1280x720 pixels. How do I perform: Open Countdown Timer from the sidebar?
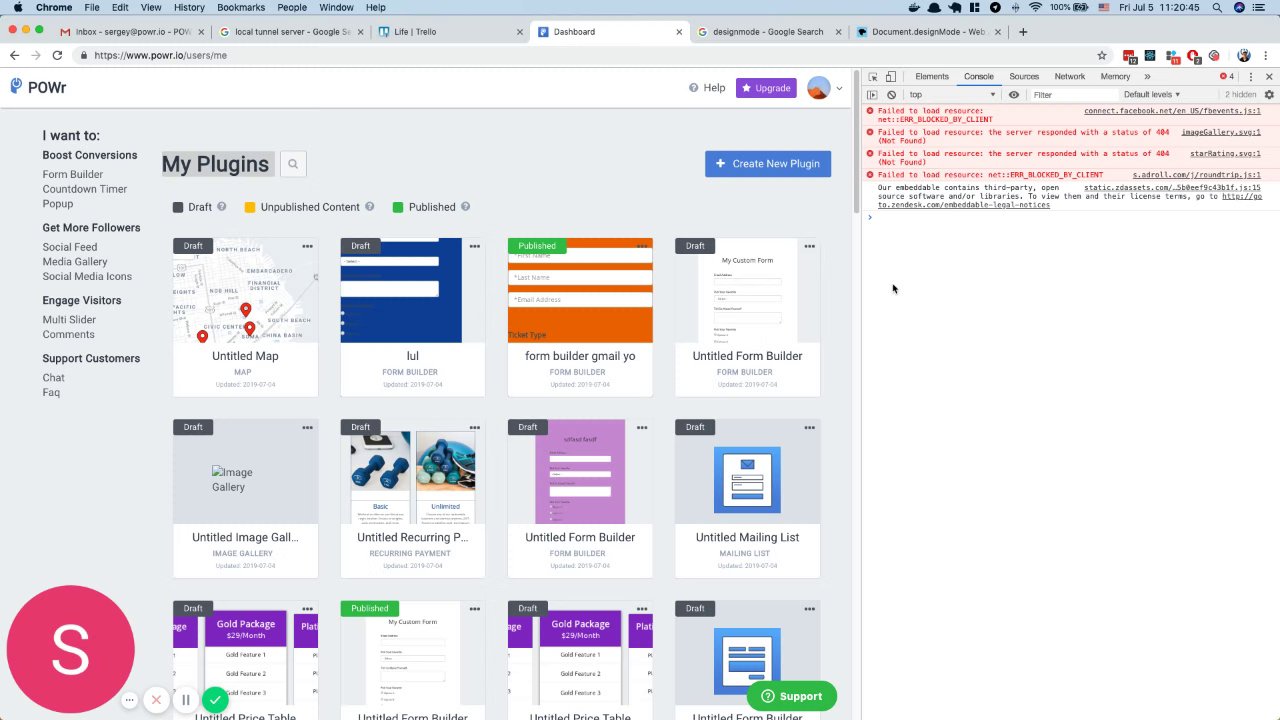[x=85, y=189]
